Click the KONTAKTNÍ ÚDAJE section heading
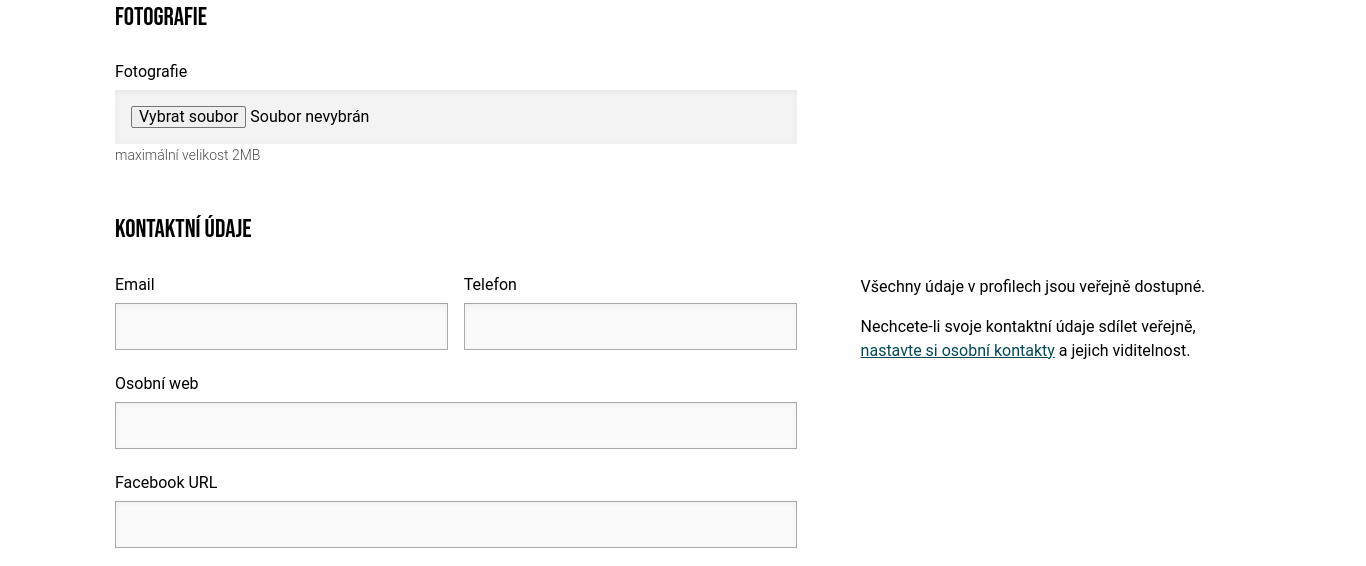Image resolution: width=1366 pixels, height=566 pixels. click(183, 229)
